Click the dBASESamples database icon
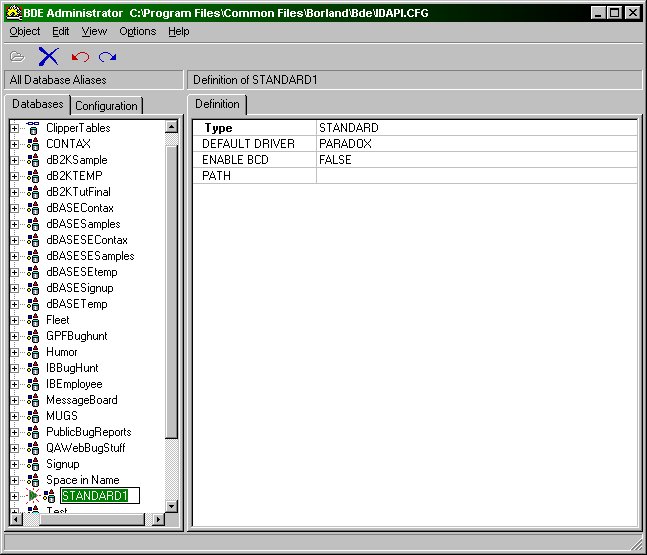Screen dimensions: 647x555 click(x=33, y=224)
